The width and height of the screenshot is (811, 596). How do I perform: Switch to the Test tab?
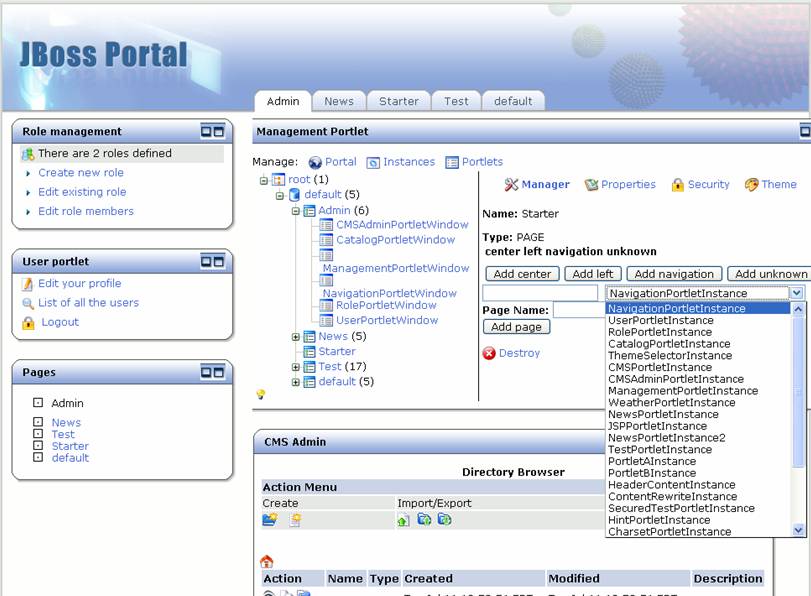tap(456, 101)
